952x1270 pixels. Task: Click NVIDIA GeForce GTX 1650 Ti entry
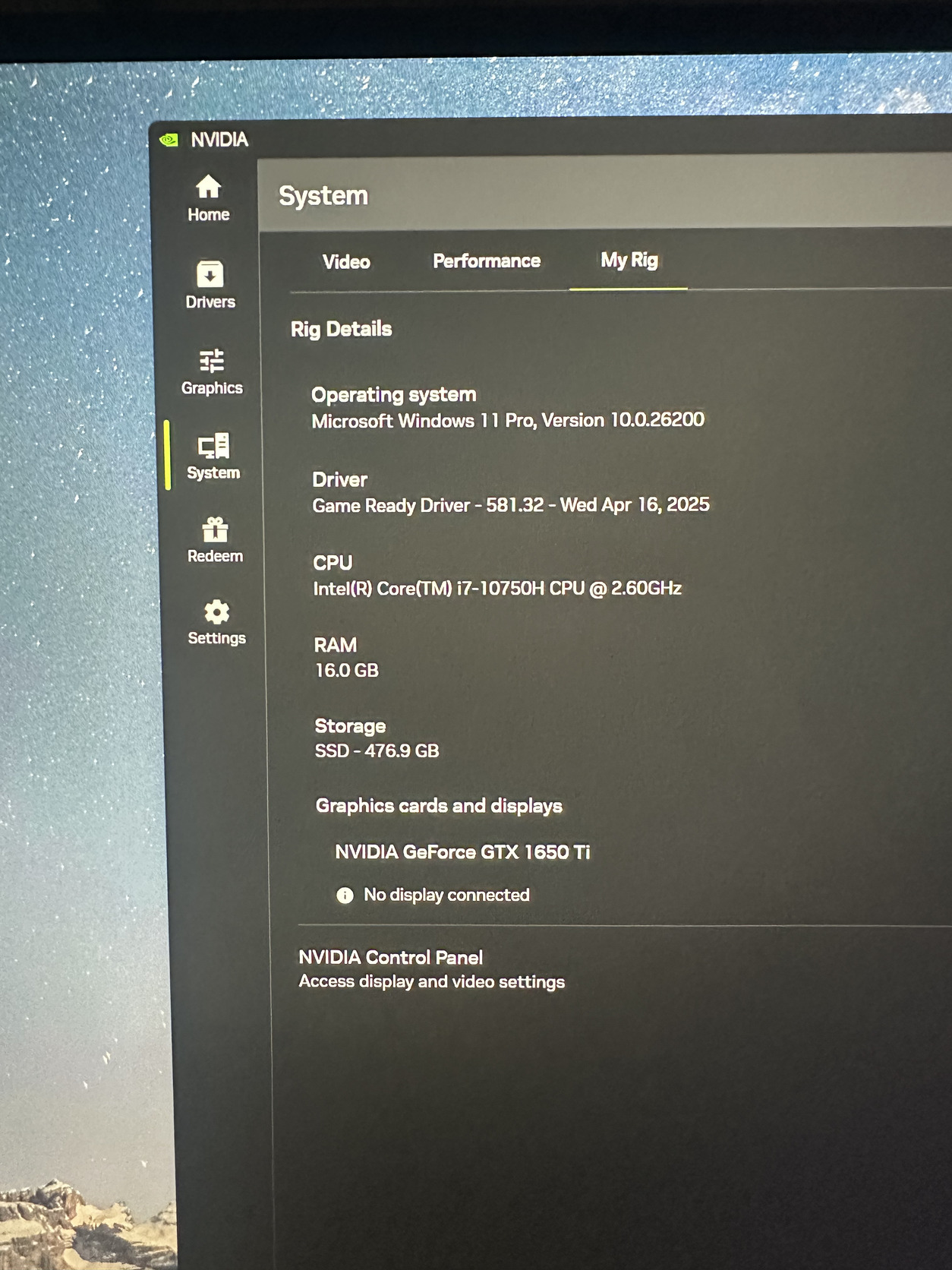tap(462, 852)
